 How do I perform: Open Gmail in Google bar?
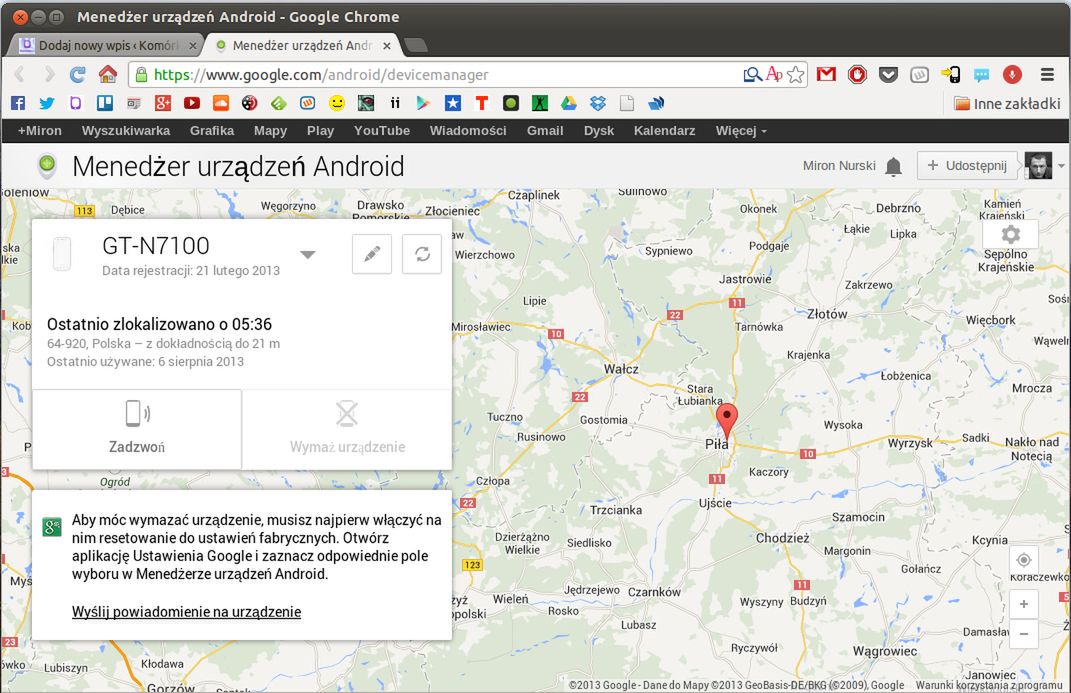point(545,130)
